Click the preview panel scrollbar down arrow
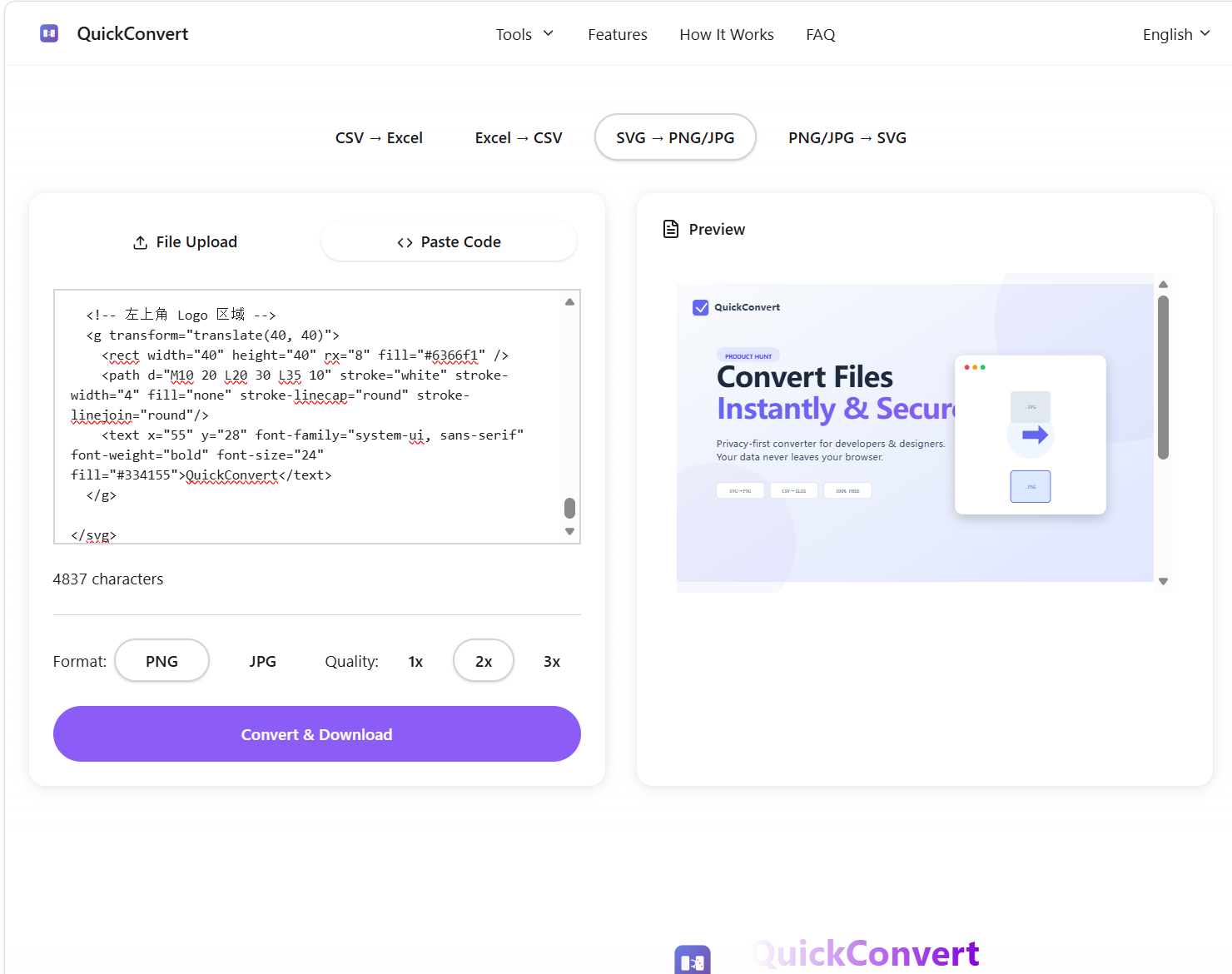 [1163, 580]
